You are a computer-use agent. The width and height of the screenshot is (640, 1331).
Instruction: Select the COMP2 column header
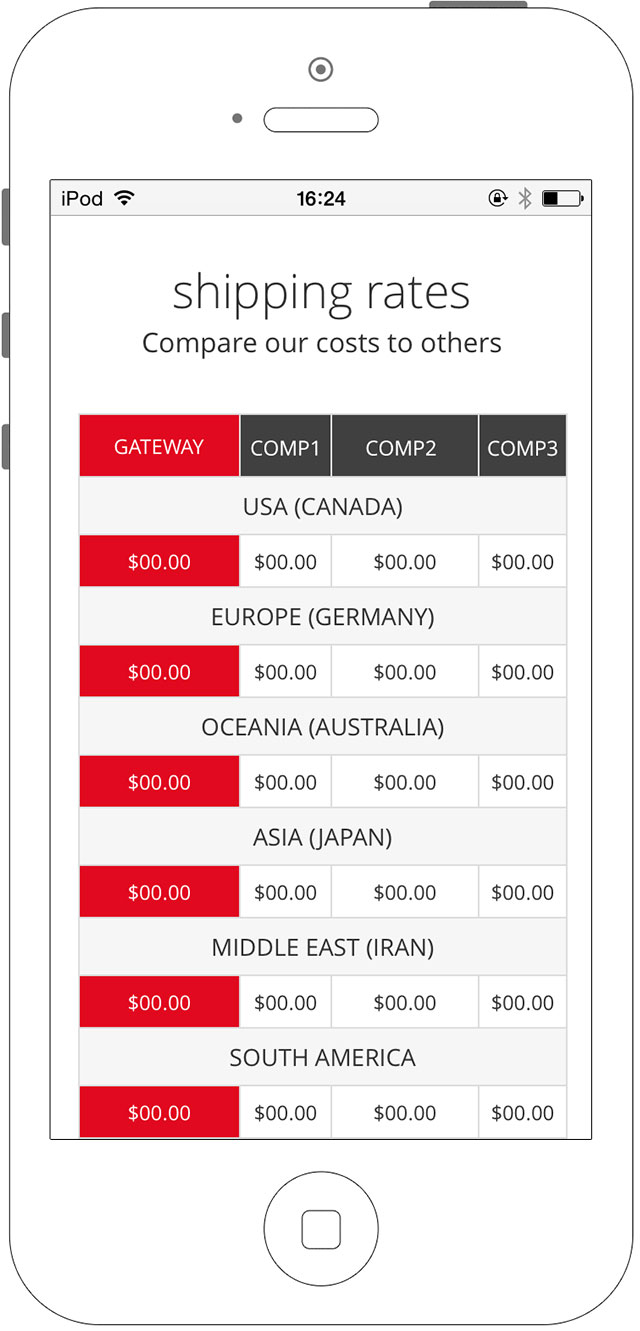404,446
